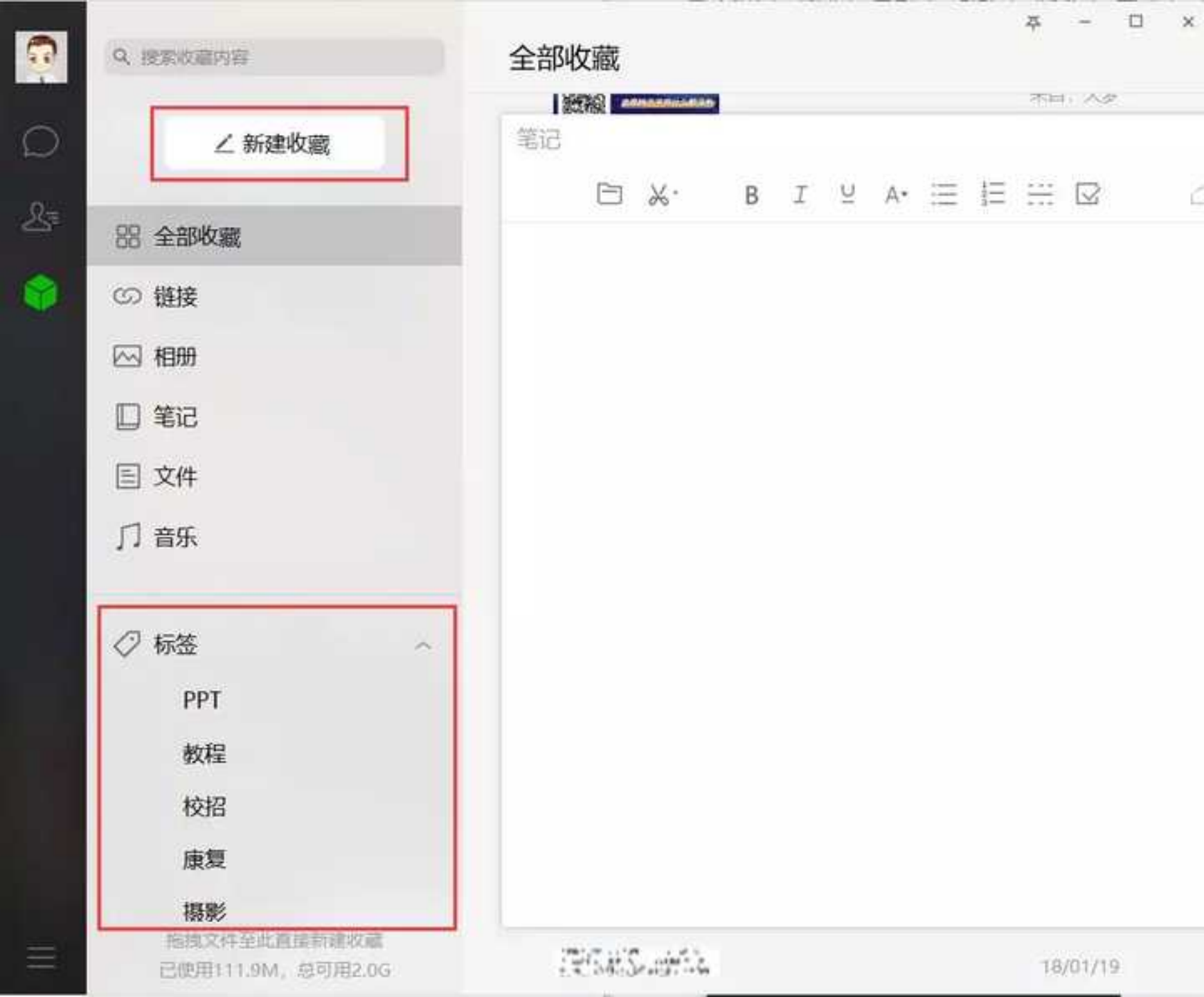Select 全部收藏 category
The height and width of the screenshot is (997, 1204).
[x=274, y=236]
